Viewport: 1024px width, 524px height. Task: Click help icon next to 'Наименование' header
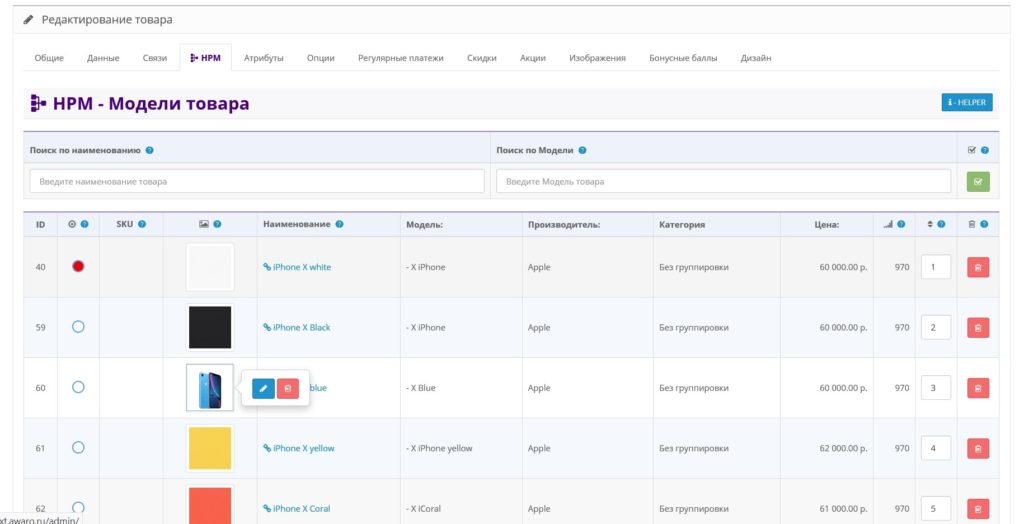tap(340, 224)
